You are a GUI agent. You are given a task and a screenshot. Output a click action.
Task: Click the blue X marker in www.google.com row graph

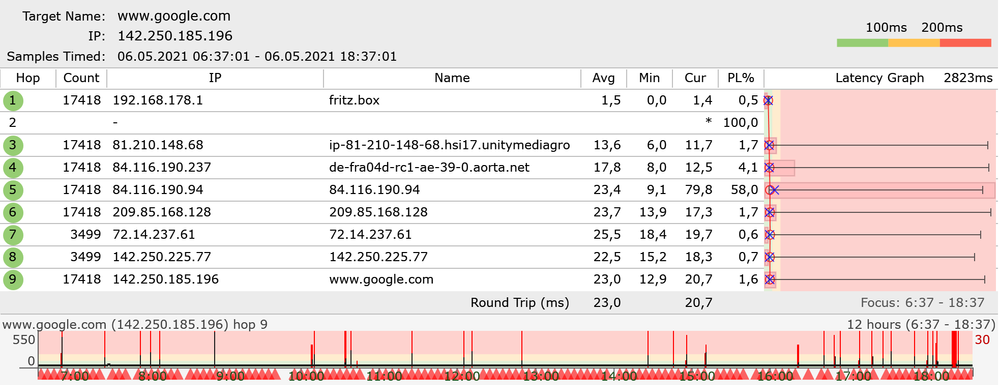point(770,279)
